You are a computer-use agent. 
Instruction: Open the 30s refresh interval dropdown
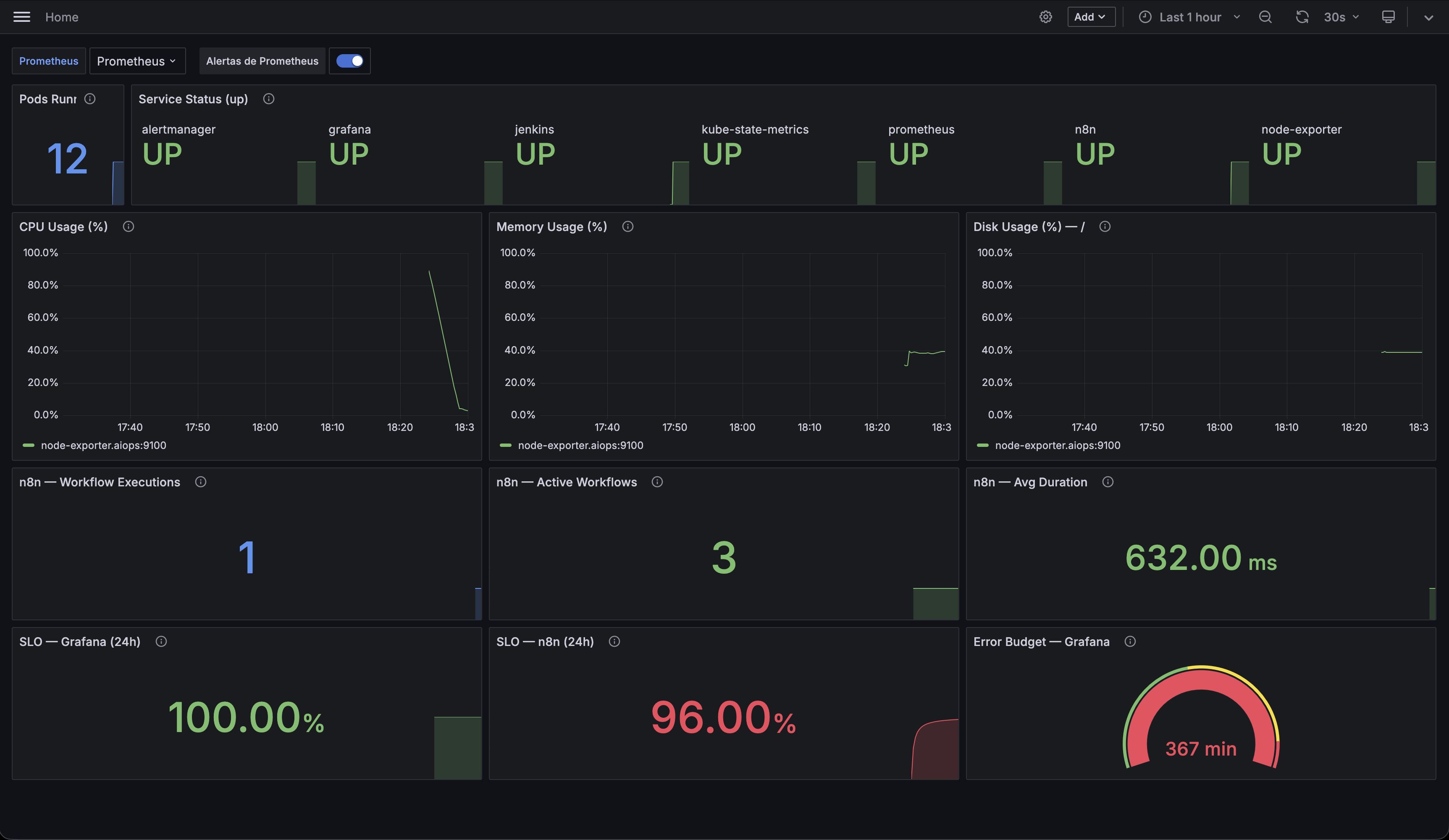(1341, 17)
